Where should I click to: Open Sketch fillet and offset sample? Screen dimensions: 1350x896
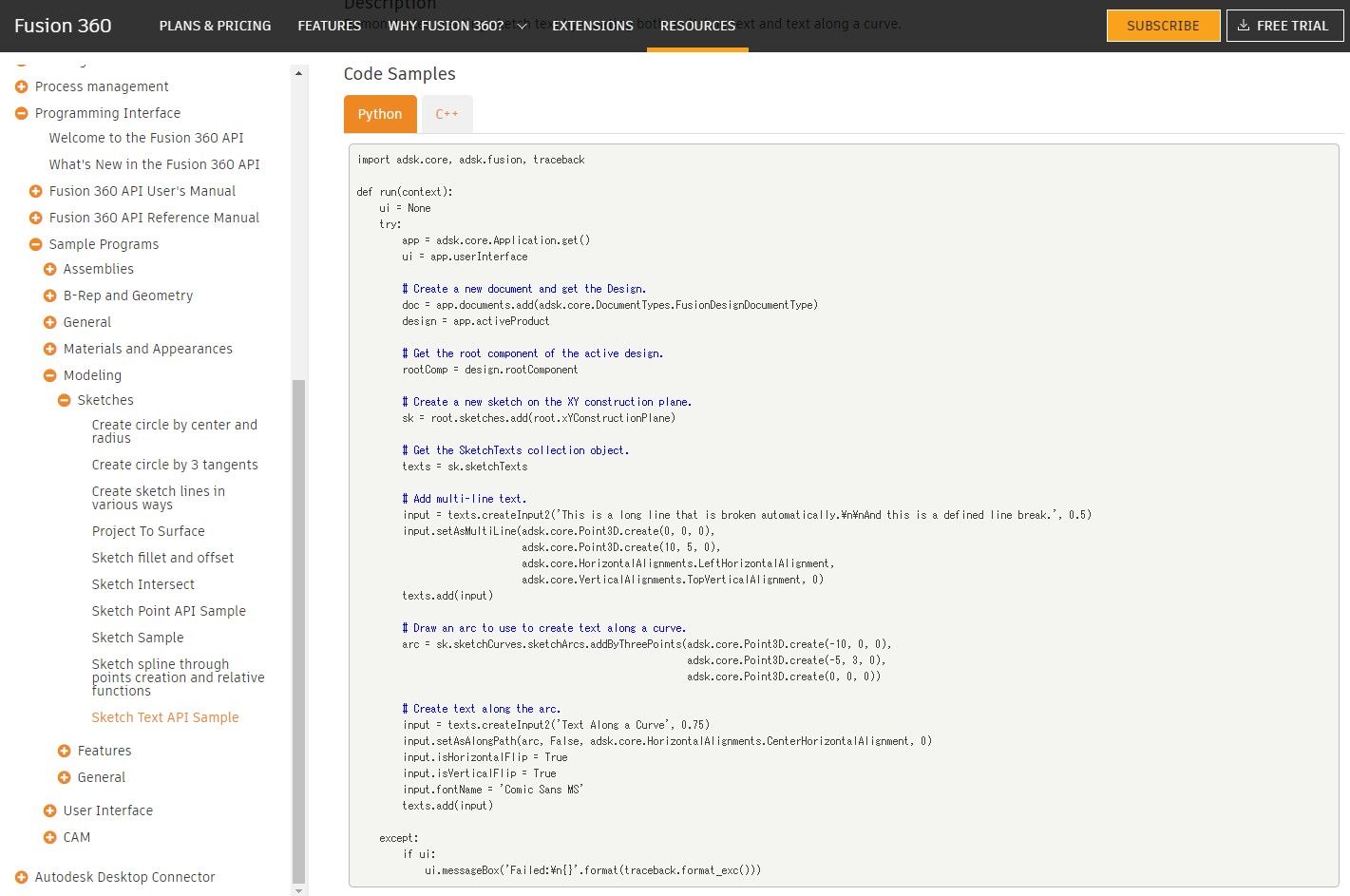(x=162, y=558)
